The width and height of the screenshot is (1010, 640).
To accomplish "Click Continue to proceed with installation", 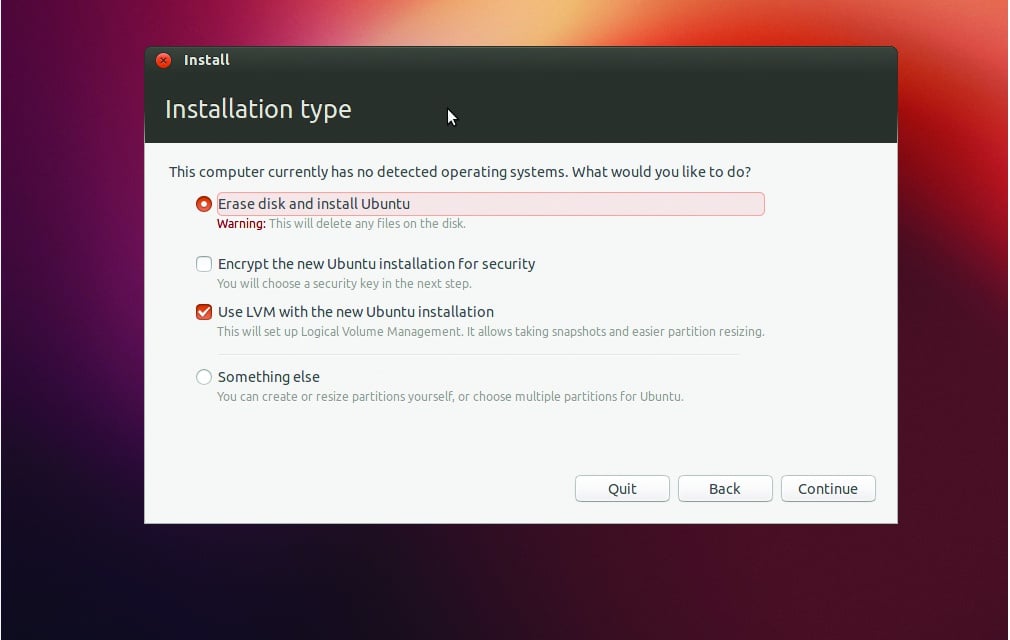I will pyautogui.click(x=827, y=489).
